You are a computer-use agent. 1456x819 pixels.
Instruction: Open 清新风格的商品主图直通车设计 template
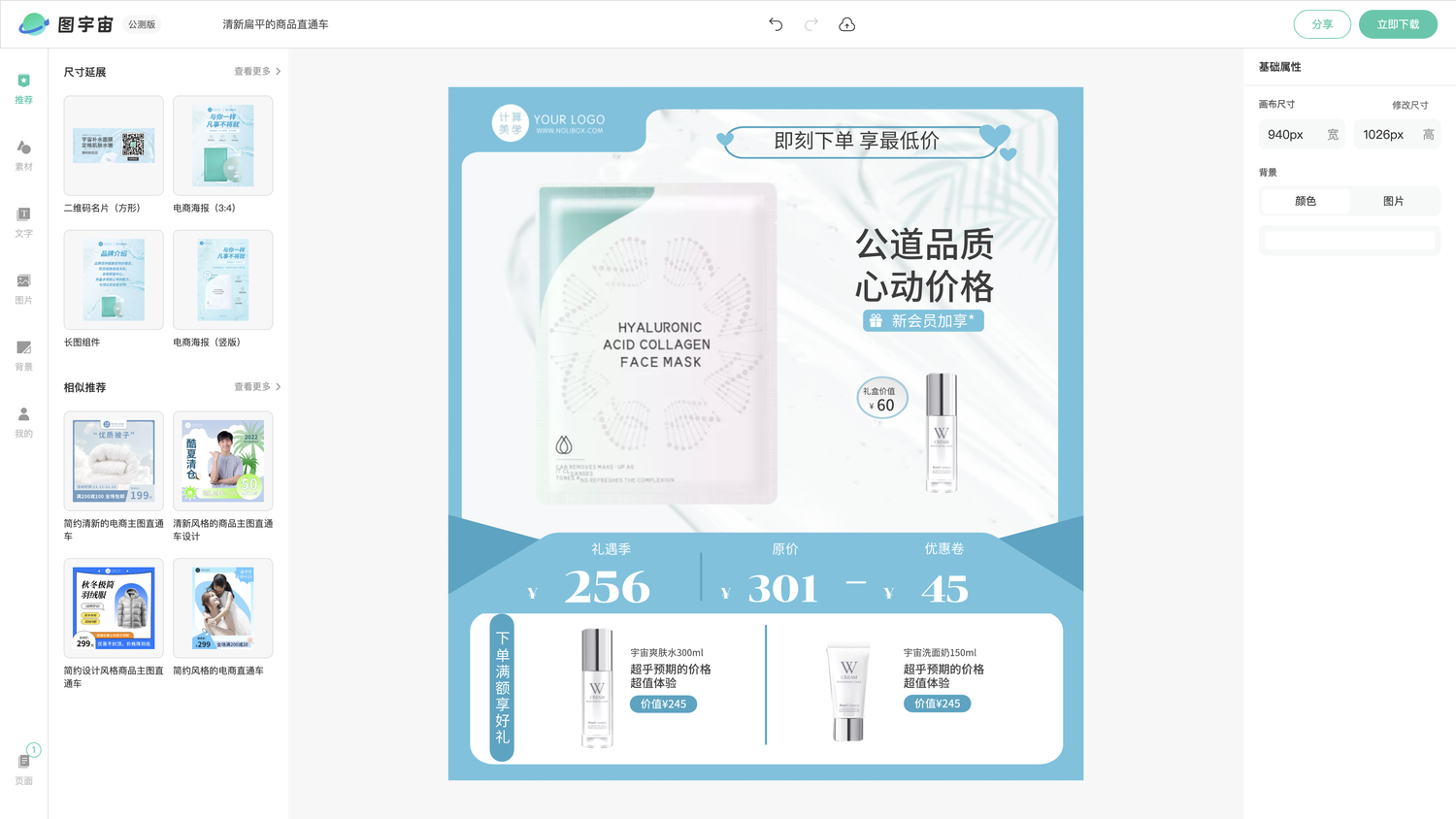(223, 461)
